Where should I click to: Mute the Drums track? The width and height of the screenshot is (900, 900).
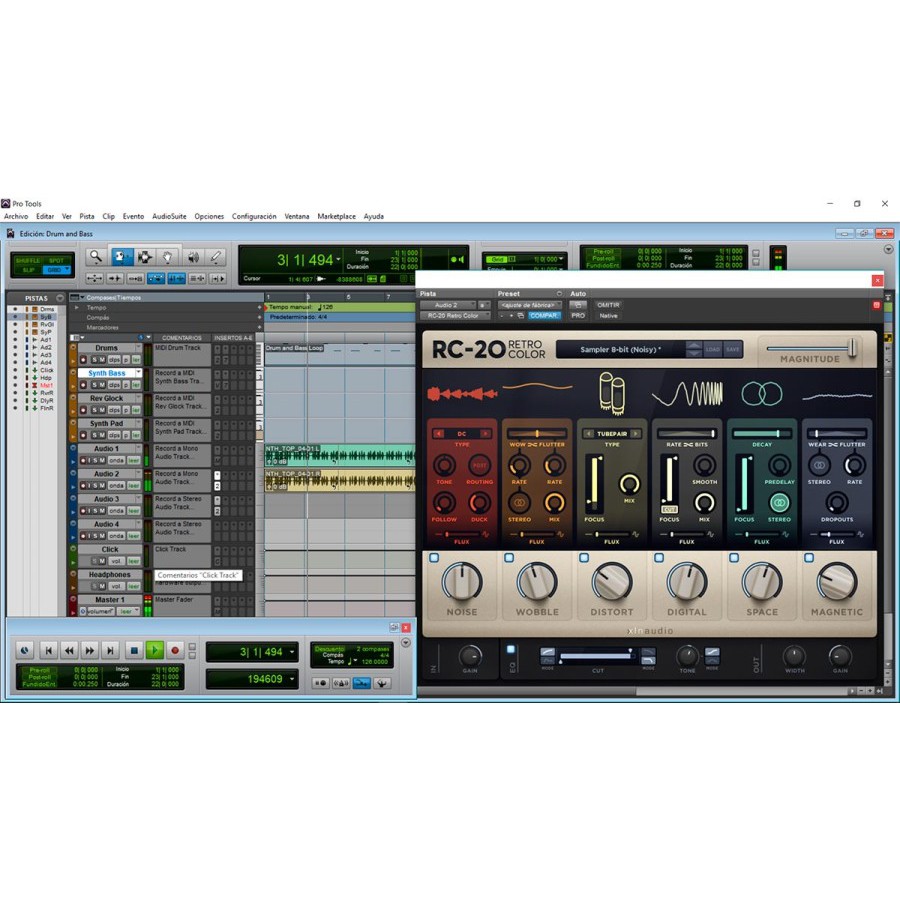pos(102,360)
